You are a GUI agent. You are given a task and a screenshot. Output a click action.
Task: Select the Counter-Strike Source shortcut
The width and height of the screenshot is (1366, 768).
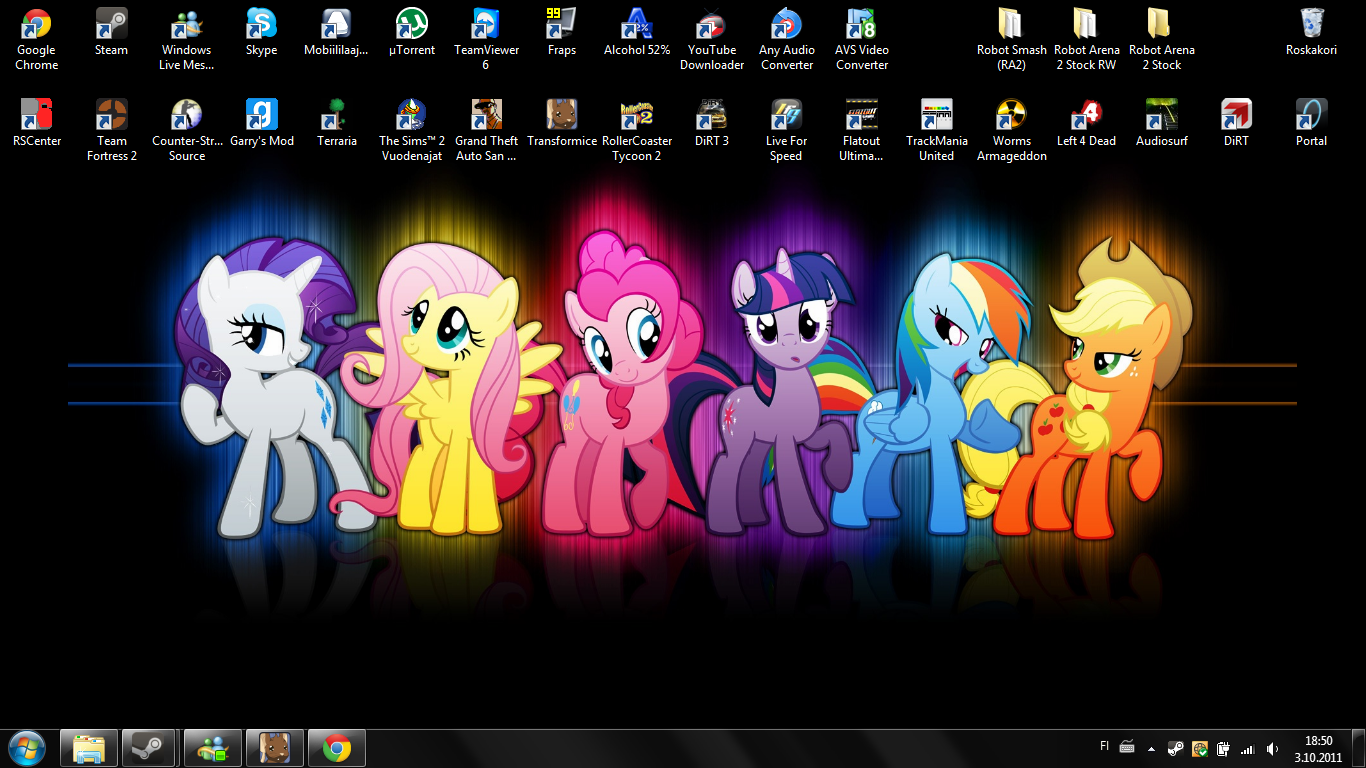click(187, 131)
